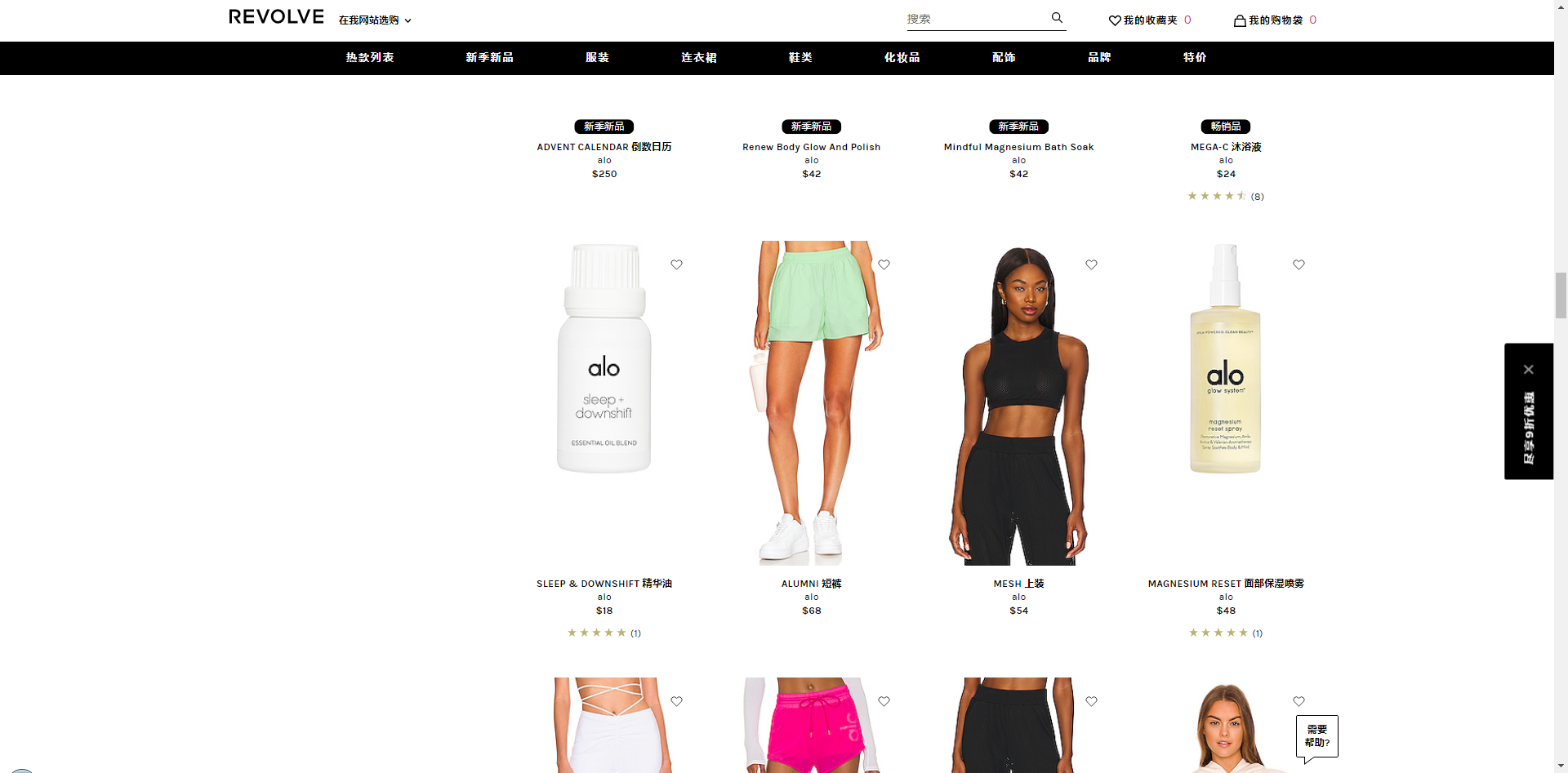Open the shopping bag icon
Image resolution: width=1568 pixels, height=773 pixels.
point(1240,20)
